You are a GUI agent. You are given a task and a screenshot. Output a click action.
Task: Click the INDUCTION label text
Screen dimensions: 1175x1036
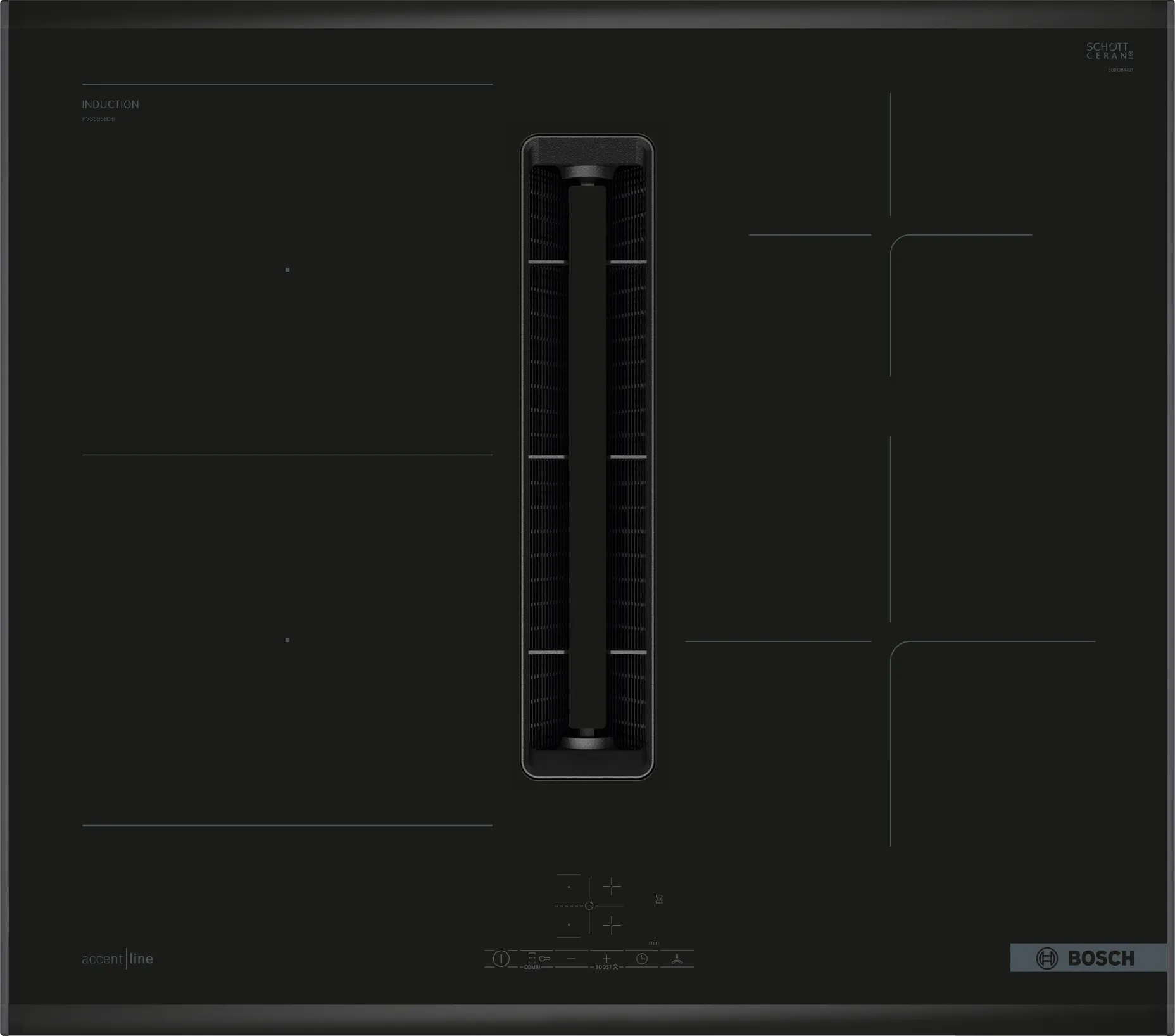pos(110,104)
